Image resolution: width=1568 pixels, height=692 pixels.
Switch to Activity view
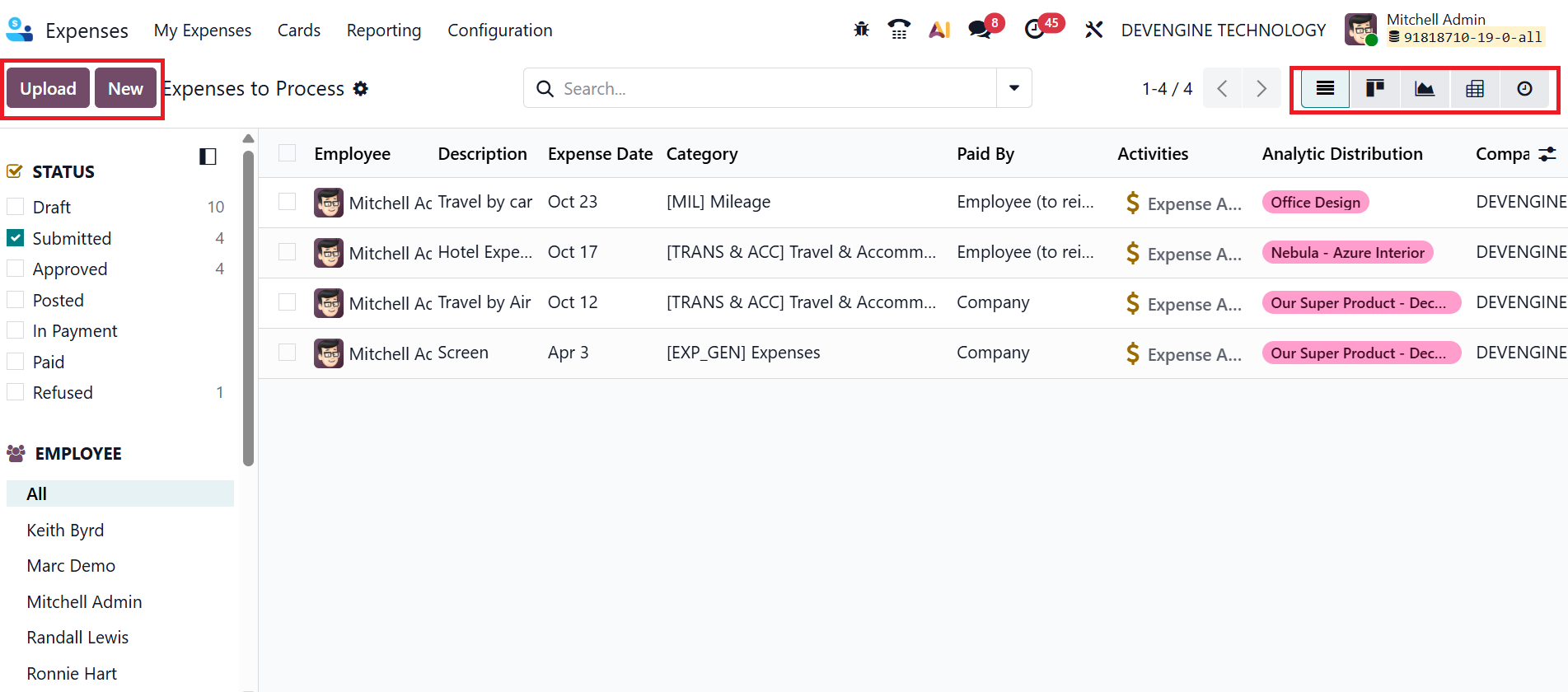[1524, 89]
